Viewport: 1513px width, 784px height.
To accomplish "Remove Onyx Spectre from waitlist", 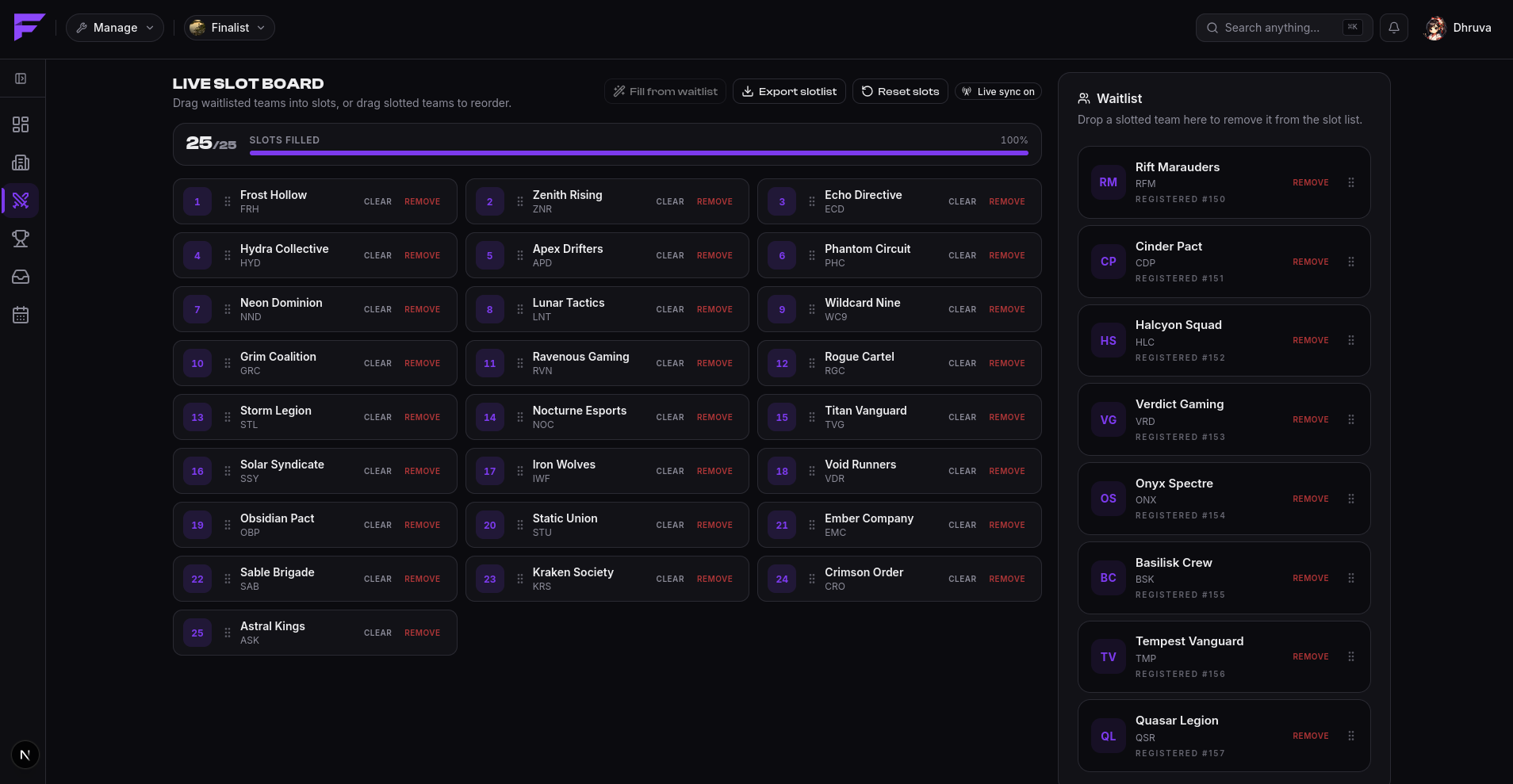I will click(x=1311, y=499).
